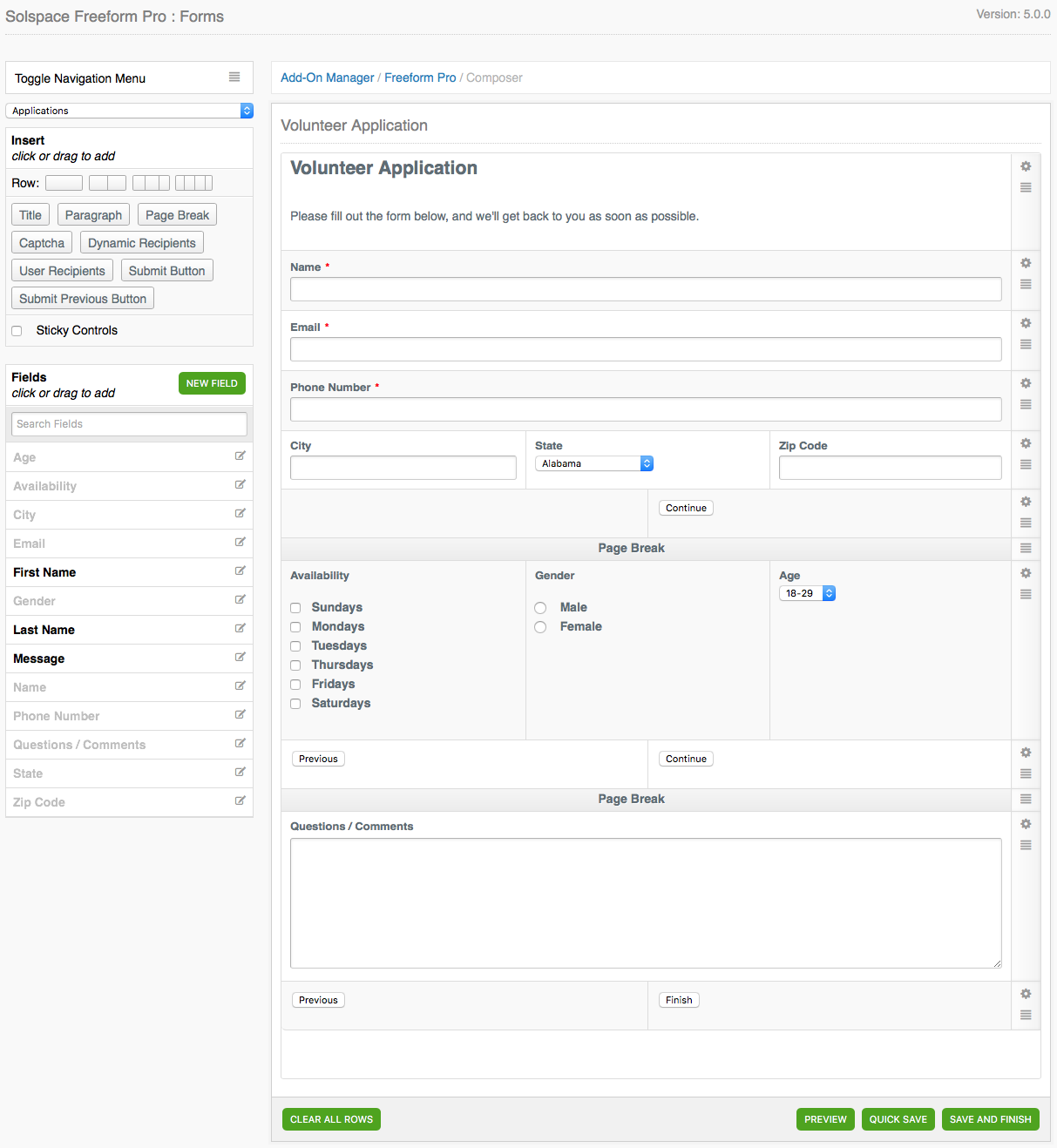
Task: Navigate to Add-On Manager breadcrumb
Action: tap(327, 78)
